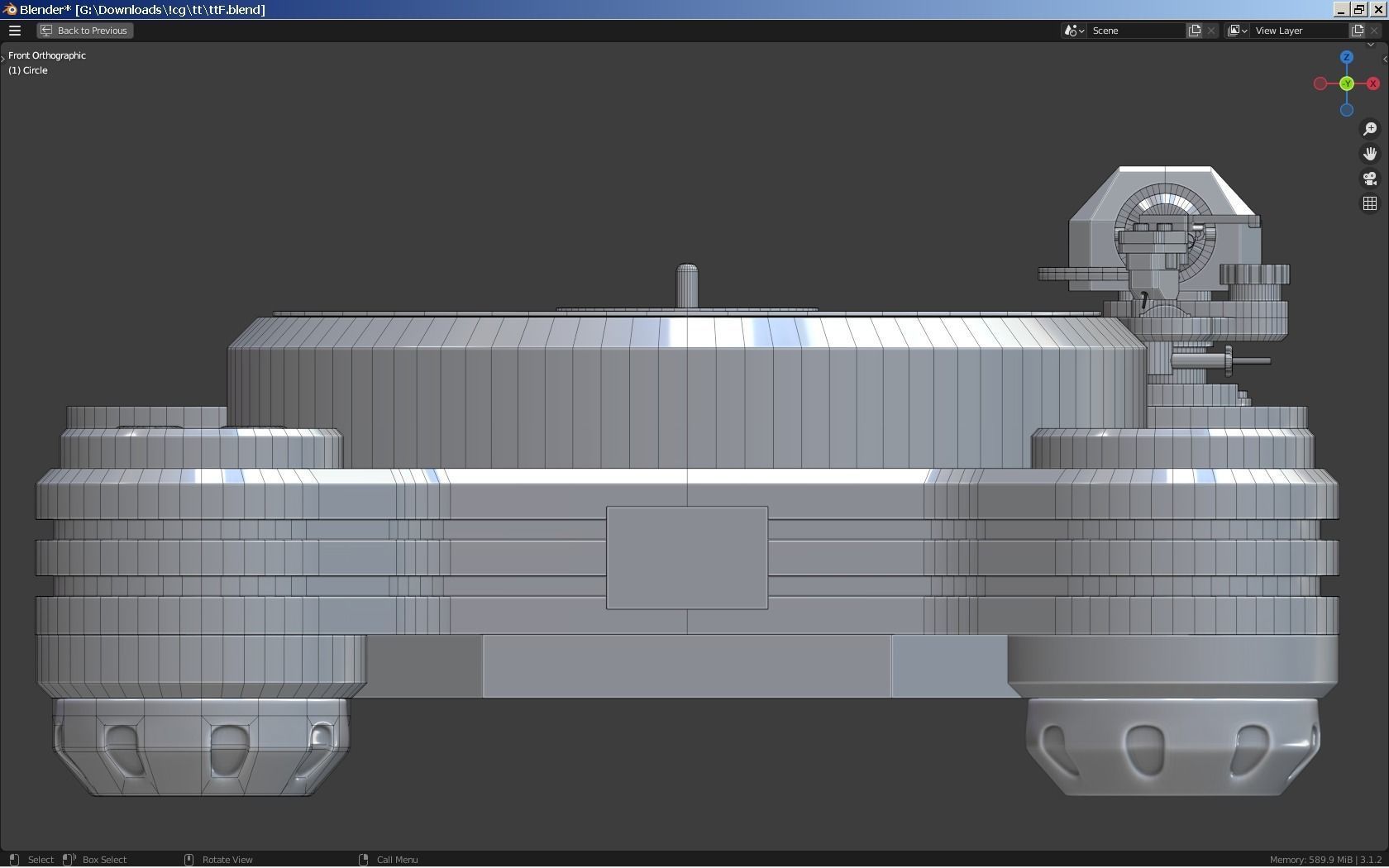This screenshot has height=868, width=1389.
Task: Click the Pan view hand icon
Action: point(1370,154)
